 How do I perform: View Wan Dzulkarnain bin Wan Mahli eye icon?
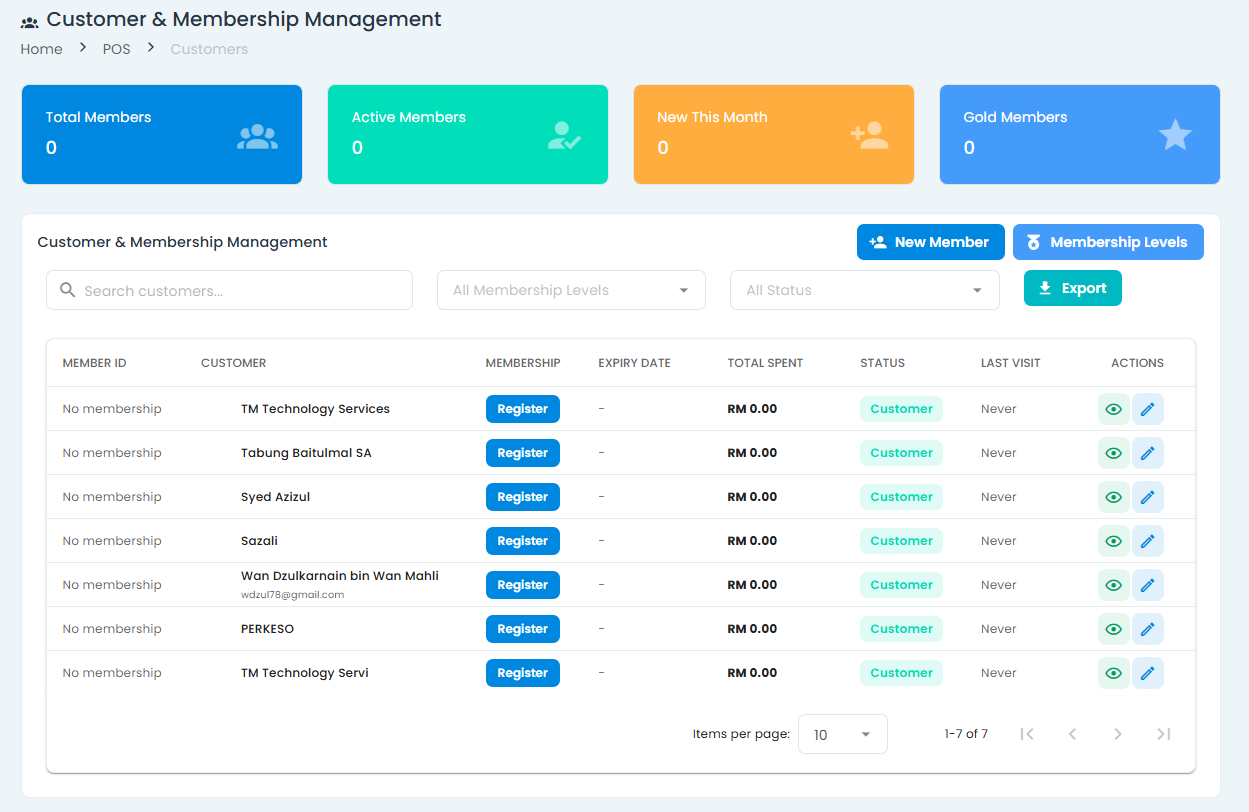point(1113,585)
